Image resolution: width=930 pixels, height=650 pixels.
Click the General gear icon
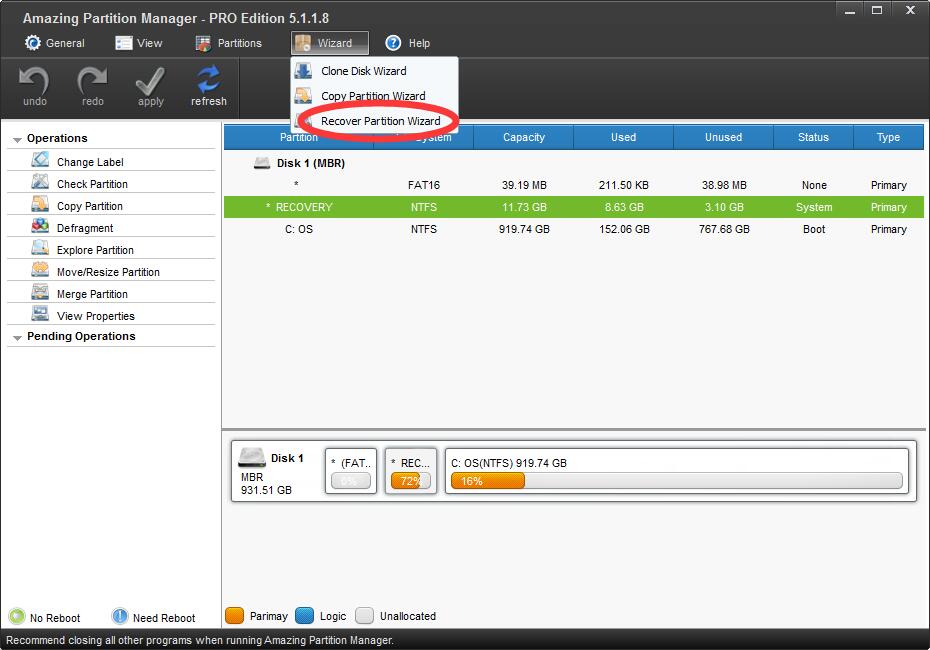point(33,43)
